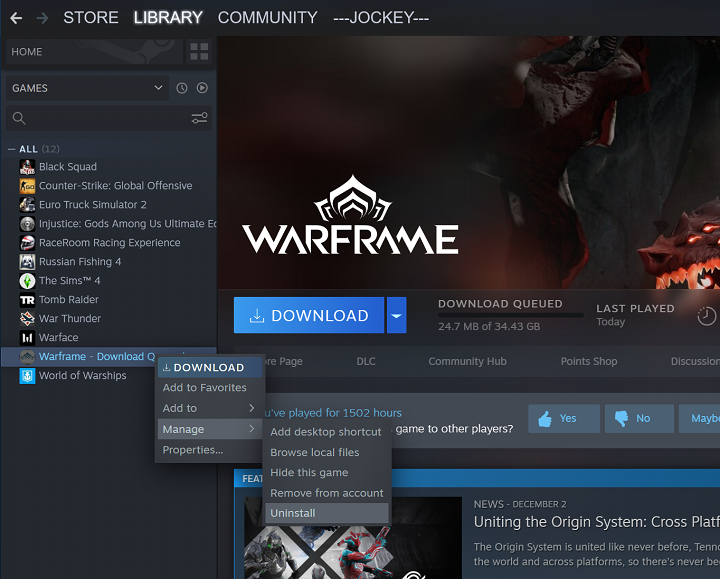The width and height of the screenshot is (720, 579).
Task: Open the Discussions link
Action: tap(695, 361)
